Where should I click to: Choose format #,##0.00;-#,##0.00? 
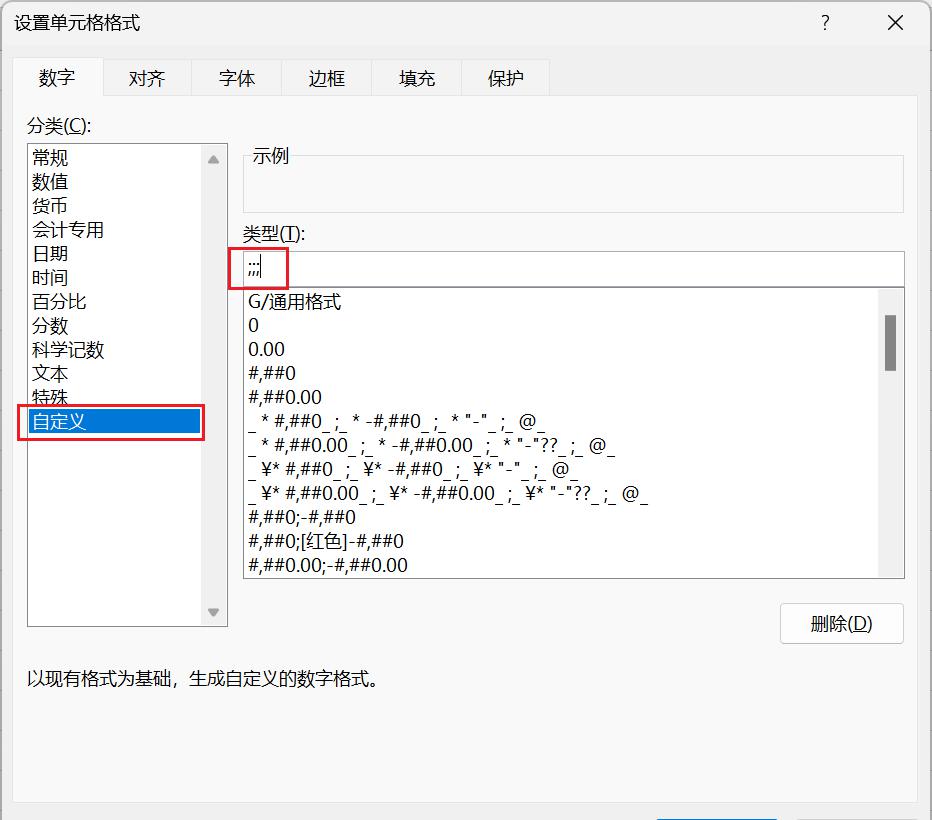[562, 565]
